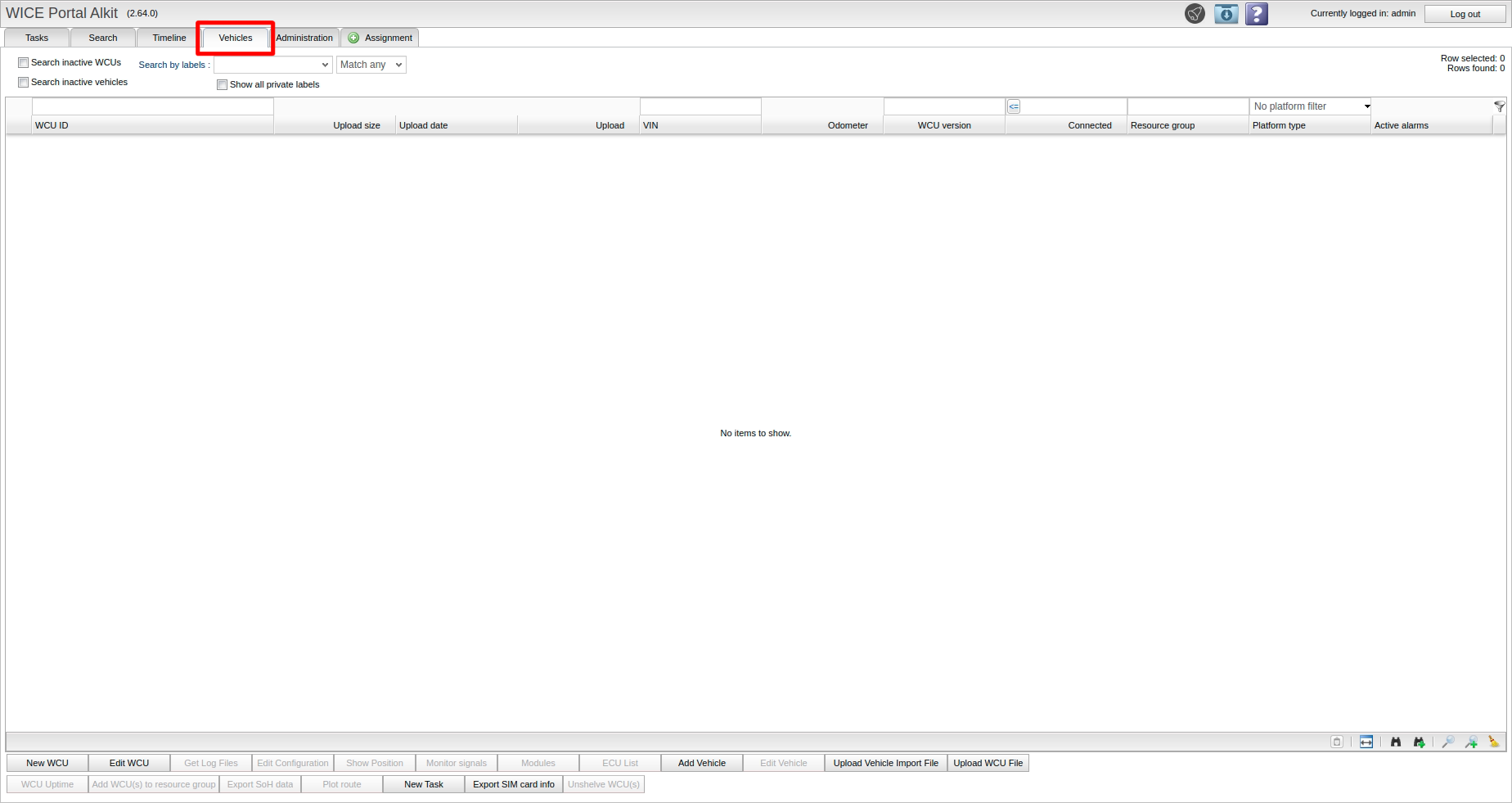The width and height of the screenshot is (1512, 803).
Task: Click the blue download folder icon
Action: click(x=1226, y=14)
